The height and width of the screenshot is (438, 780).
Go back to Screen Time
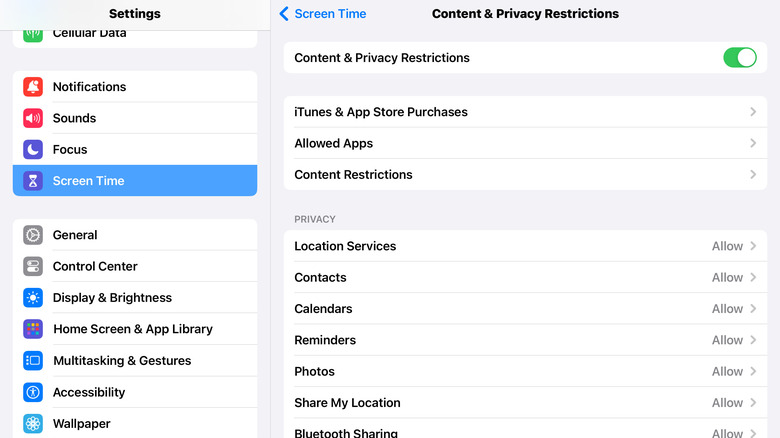point(323,13)
